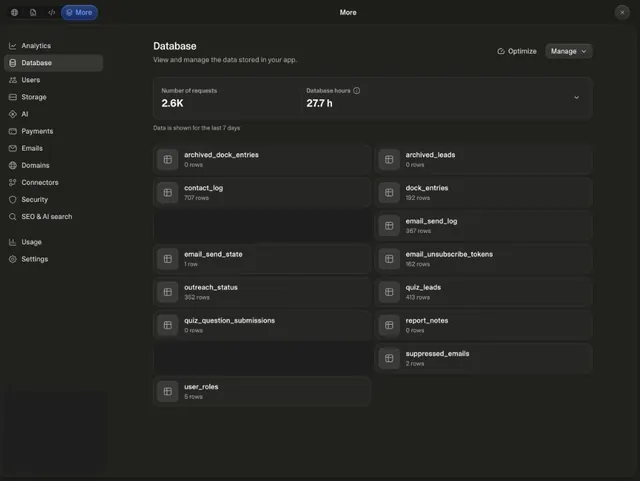Click the Emails envelope icon in sidebar
The image size is (640, 481).
(x=13, y=148)
